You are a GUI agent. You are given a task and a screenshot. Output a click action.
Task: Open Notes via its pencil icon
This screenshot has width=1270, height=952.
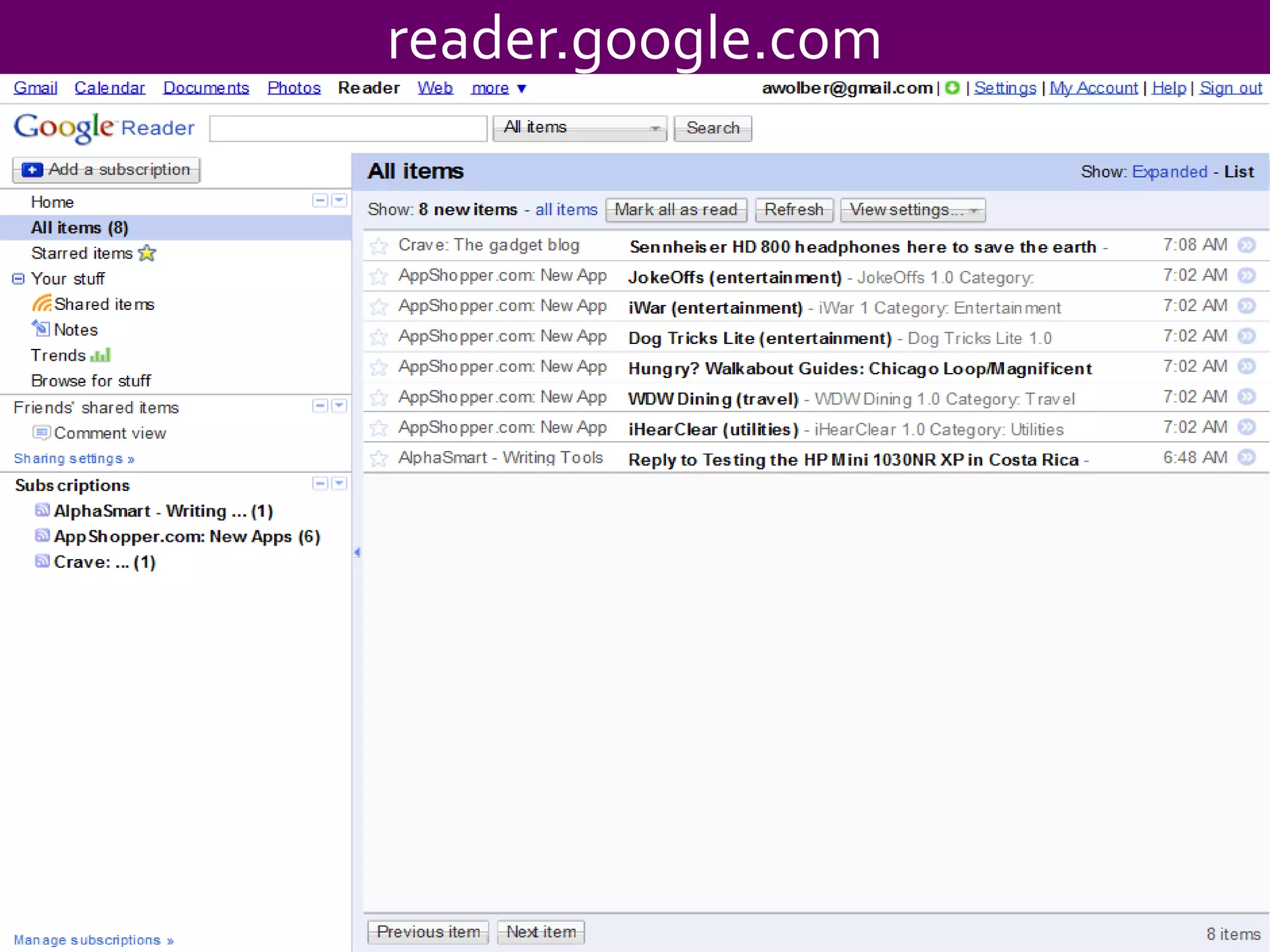40,328
